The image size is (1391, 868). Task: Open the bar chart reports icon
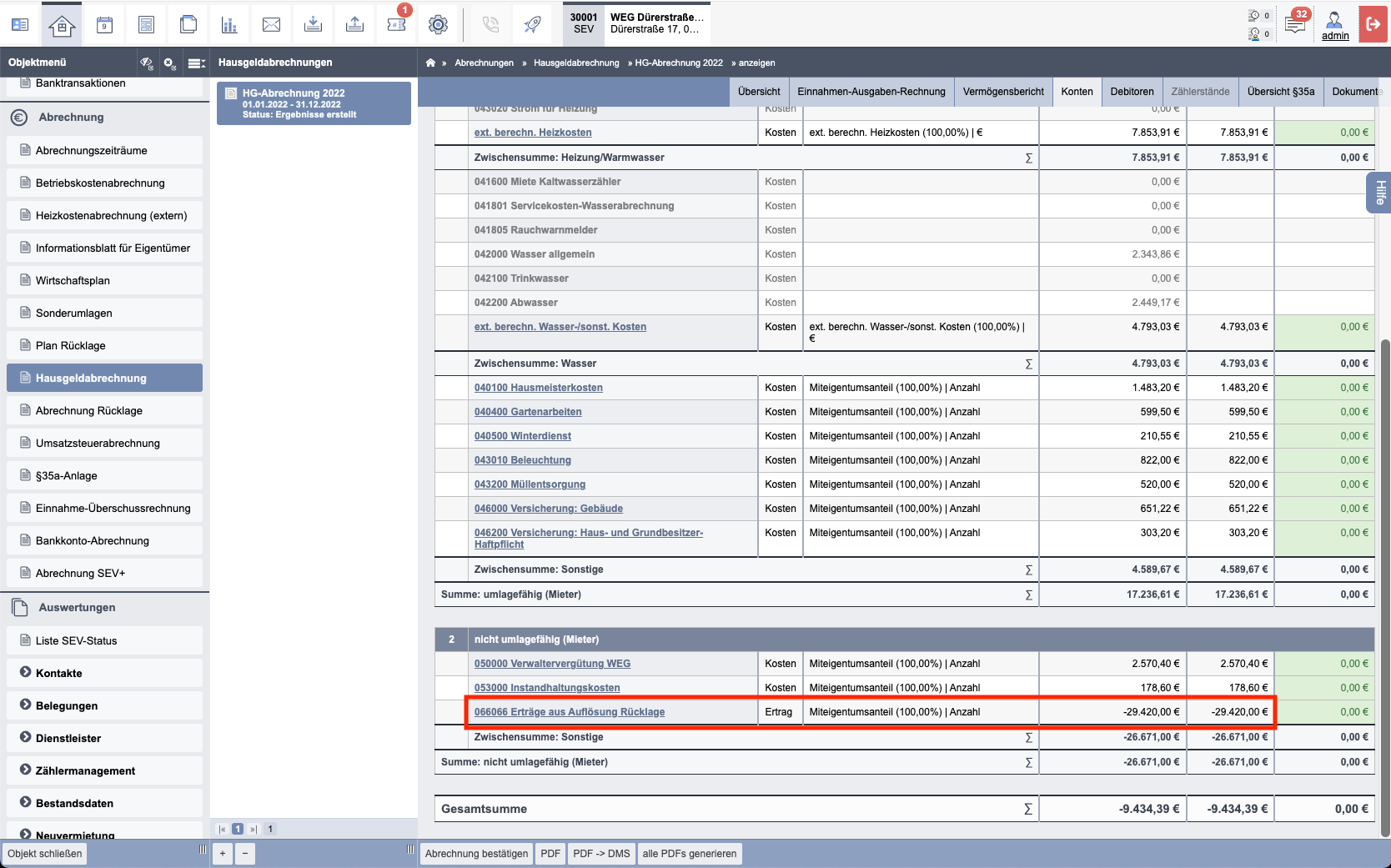click(229, 25)
